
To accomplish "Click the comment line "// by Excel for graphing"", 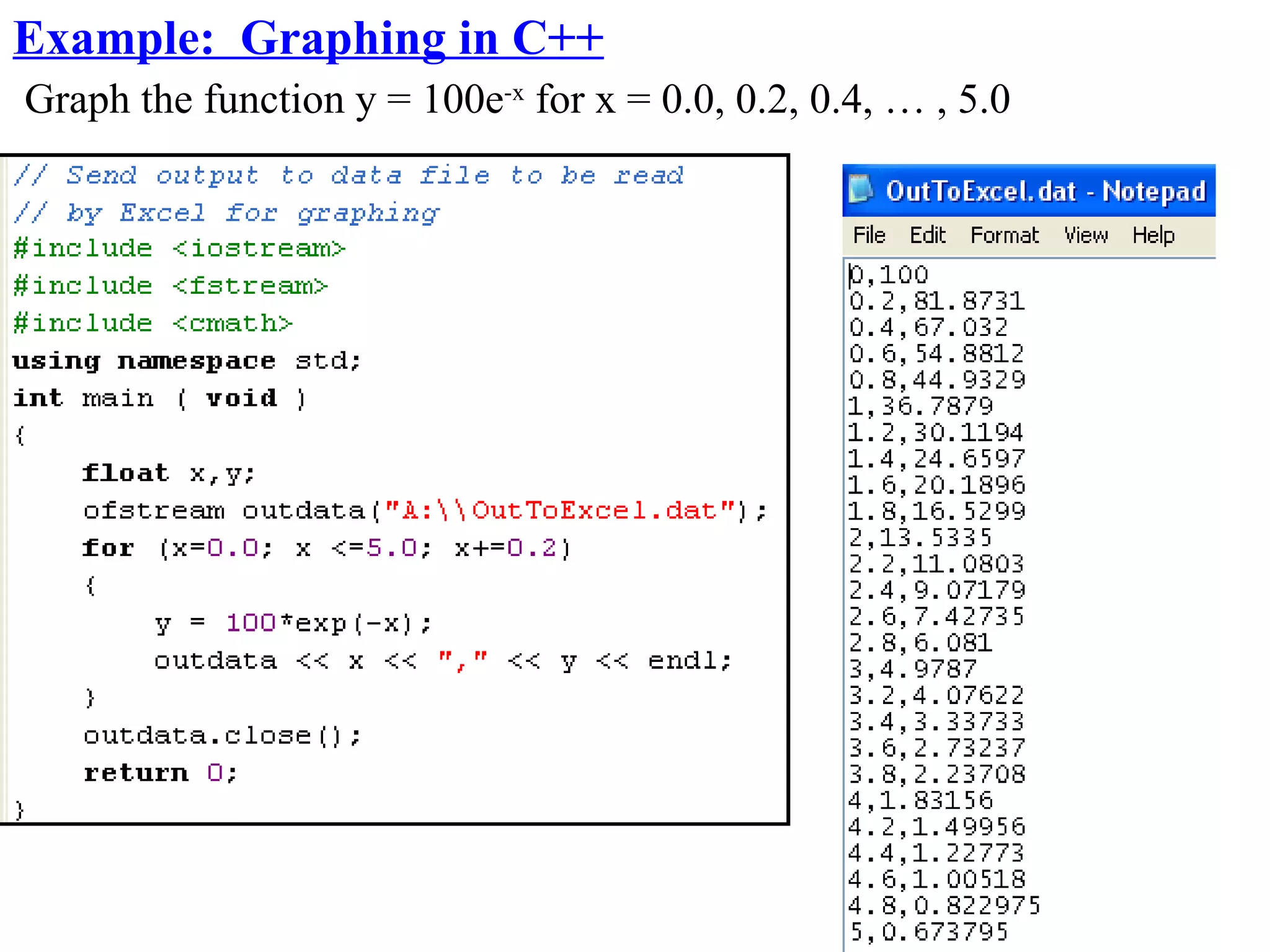I will [x=227, y=213].
